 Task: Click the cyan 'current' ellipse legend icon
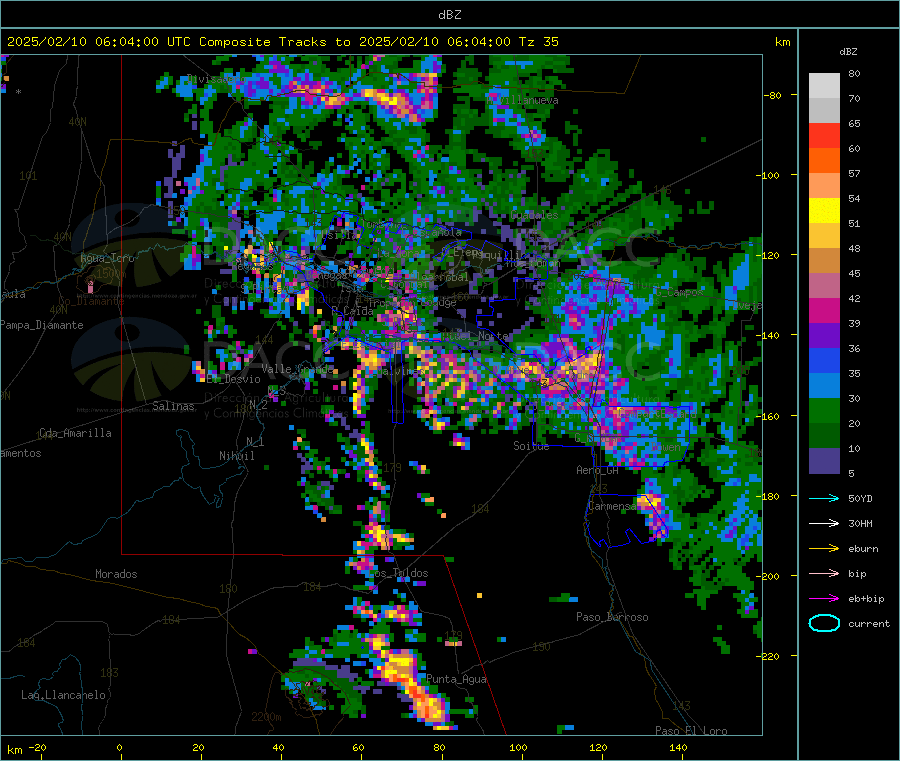click(824, 623)
